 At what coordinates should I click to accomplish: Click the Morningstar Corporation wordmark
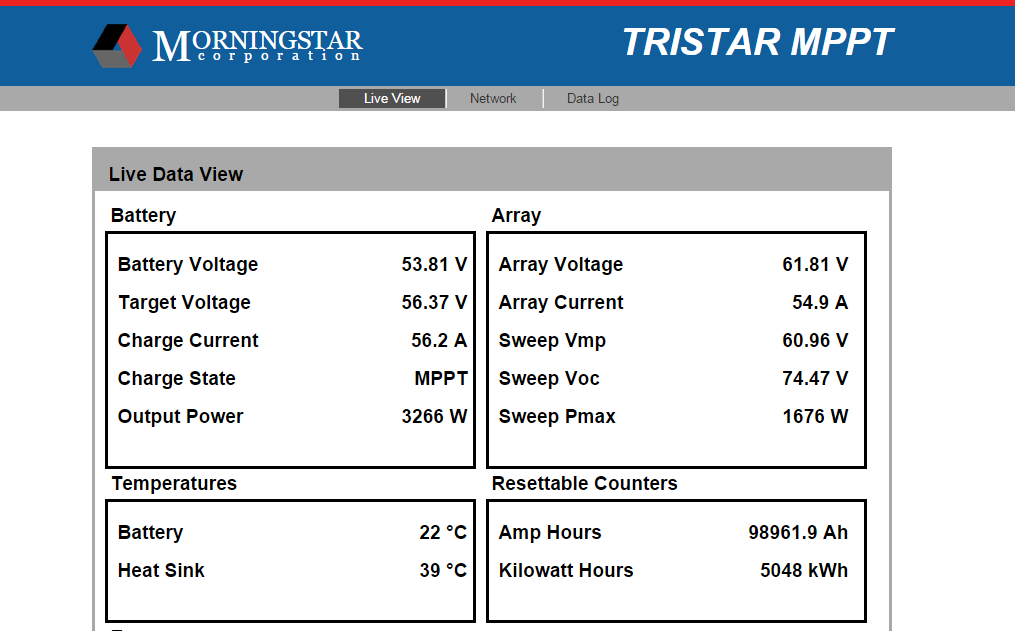257,45
